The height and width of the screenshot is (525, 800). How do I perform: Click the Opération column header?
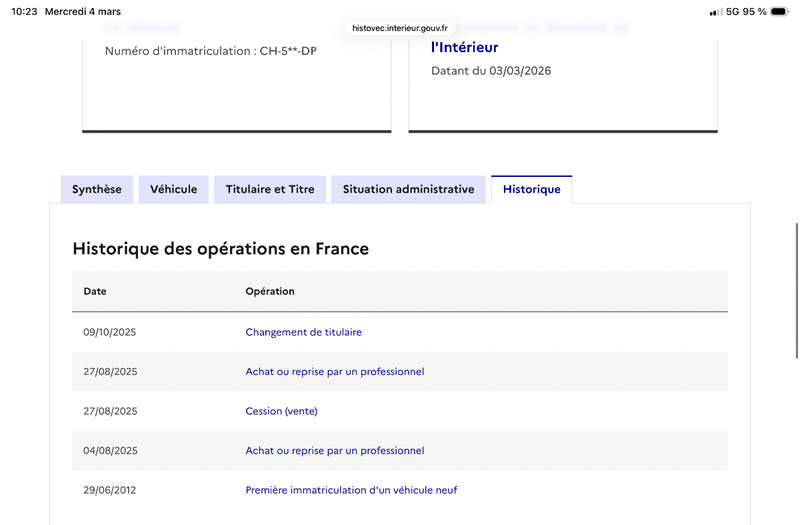click(270, 292)
